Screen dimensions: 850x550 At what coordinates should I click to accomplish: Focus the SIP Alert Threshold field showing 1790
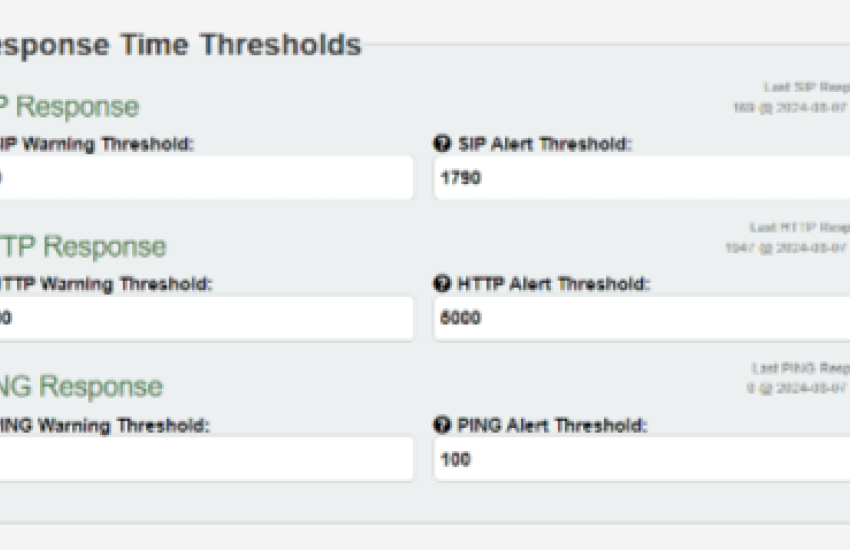[x=642, y=178]
